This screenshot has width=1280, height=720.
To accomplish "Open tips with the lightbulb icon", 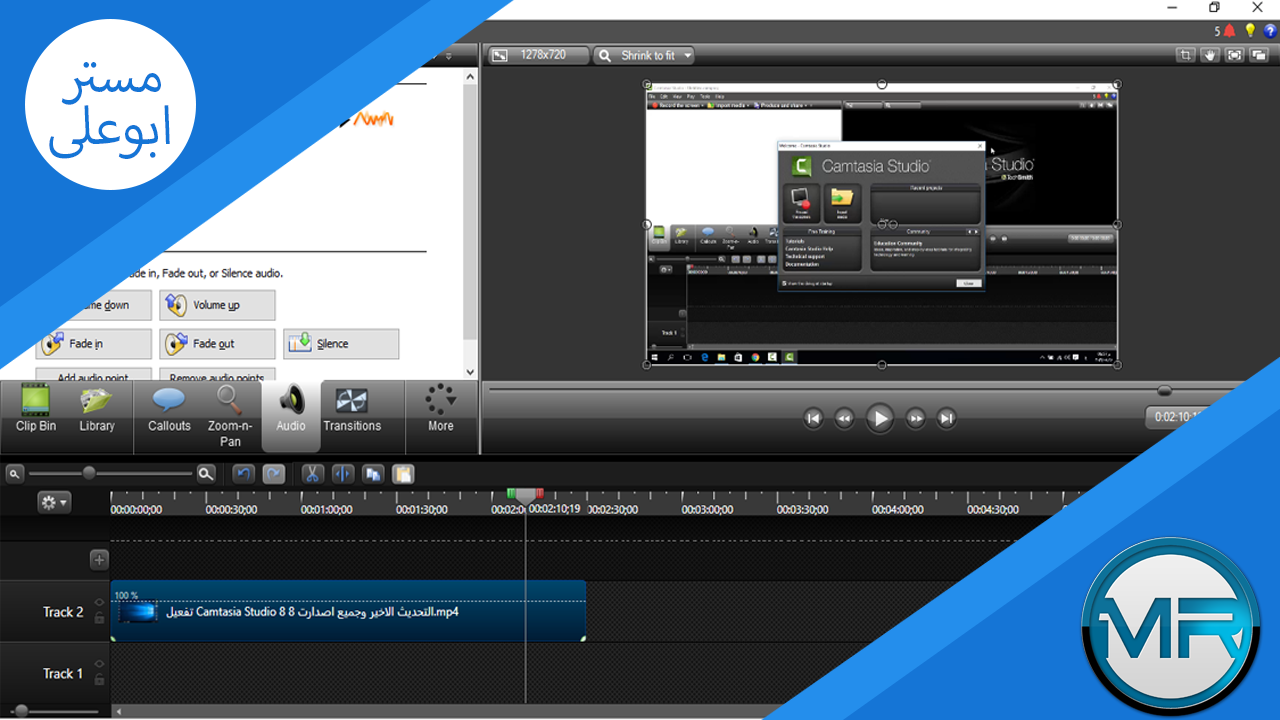I will click(x=1250, y=31).
